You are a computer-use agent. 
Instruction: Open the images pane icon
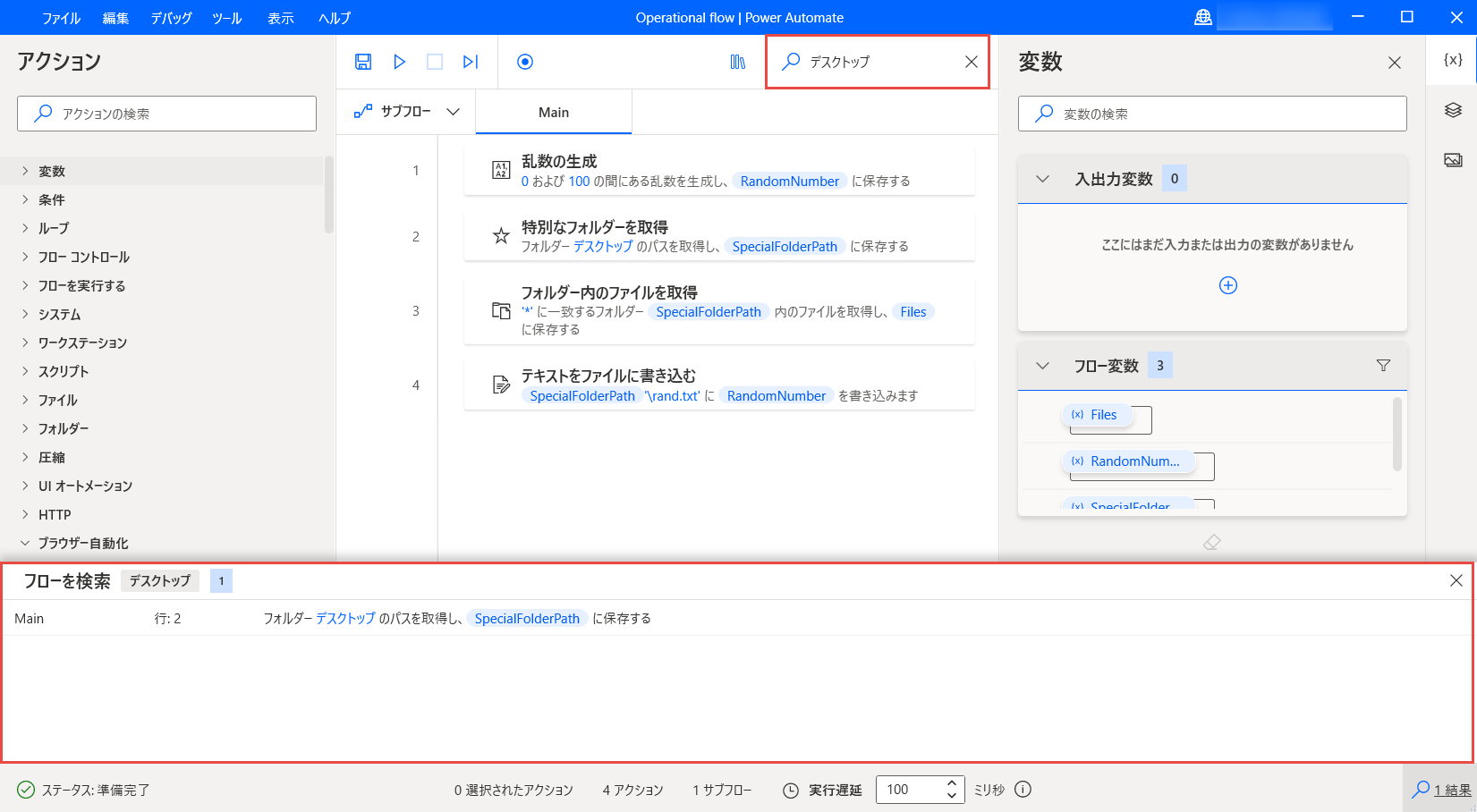coord(1453,160)
